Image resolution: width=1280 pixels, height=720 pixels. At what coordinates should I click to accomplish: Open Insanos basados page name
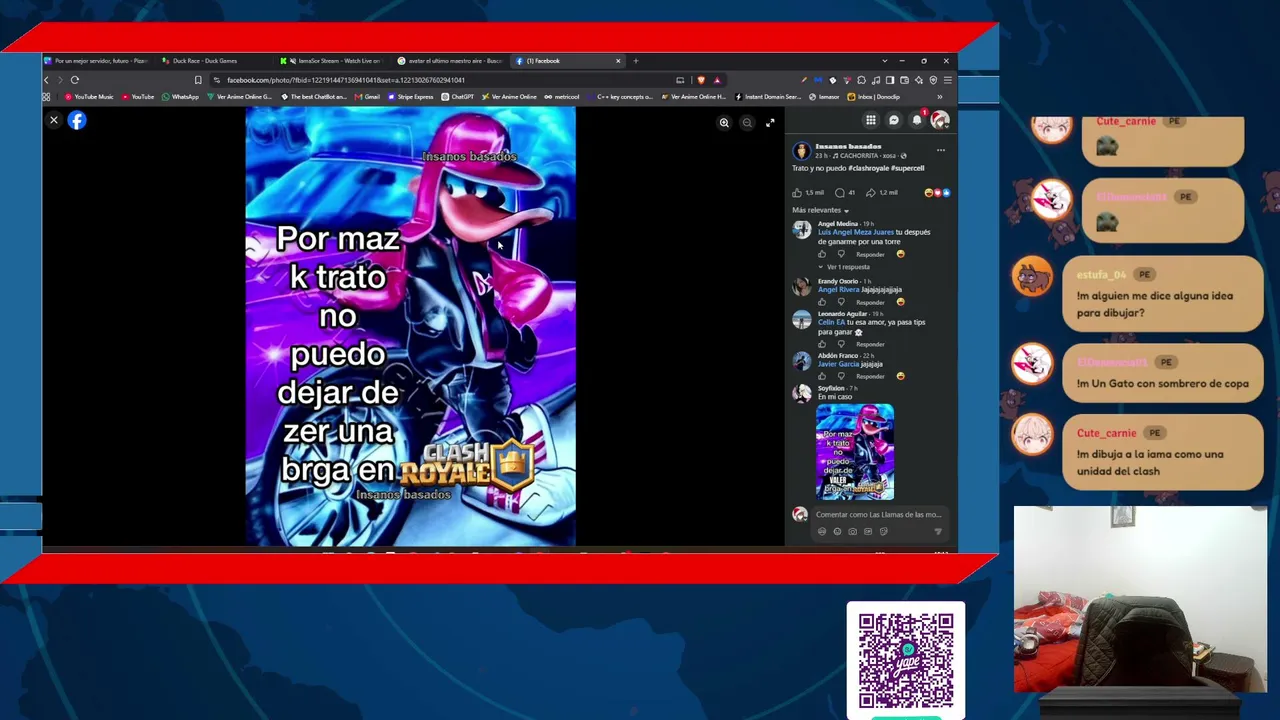click(x=848, y=146)
